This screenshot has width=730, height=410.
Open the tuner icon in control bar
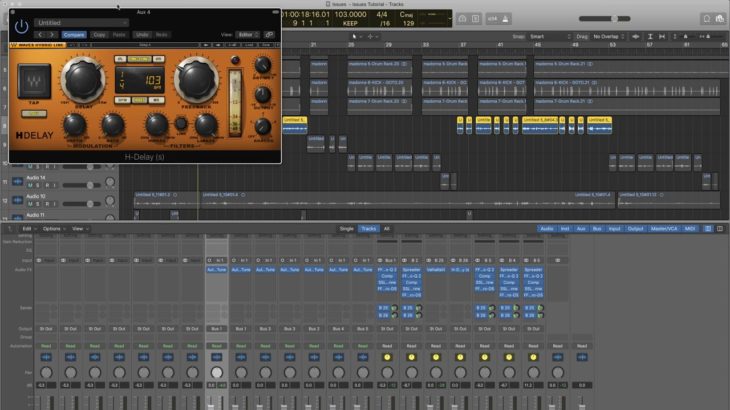(x=462, y=19)
